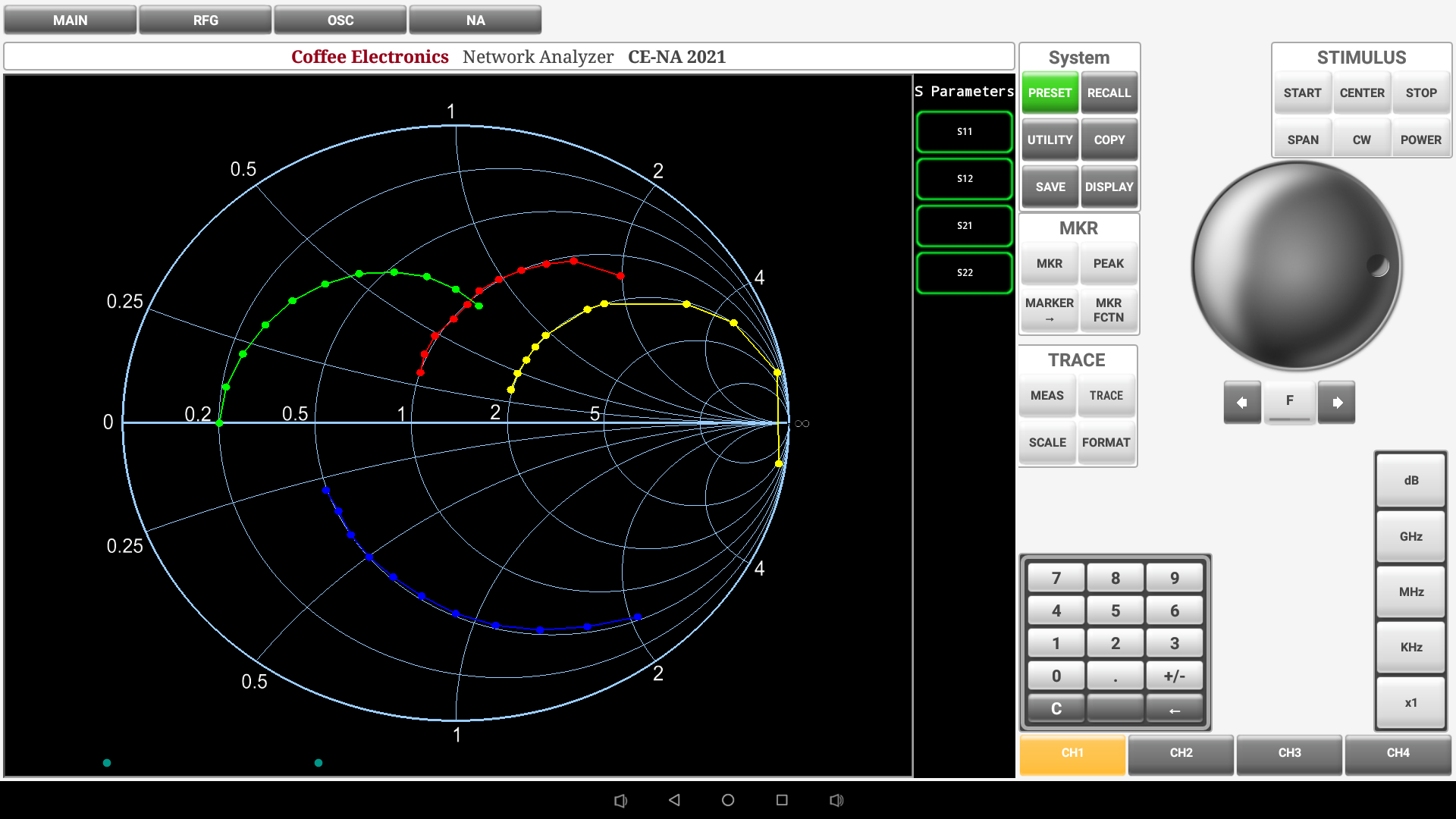Screen dimensions: 1456x819
Task: Tap the recent apps square icon
Action: point(782,800)
